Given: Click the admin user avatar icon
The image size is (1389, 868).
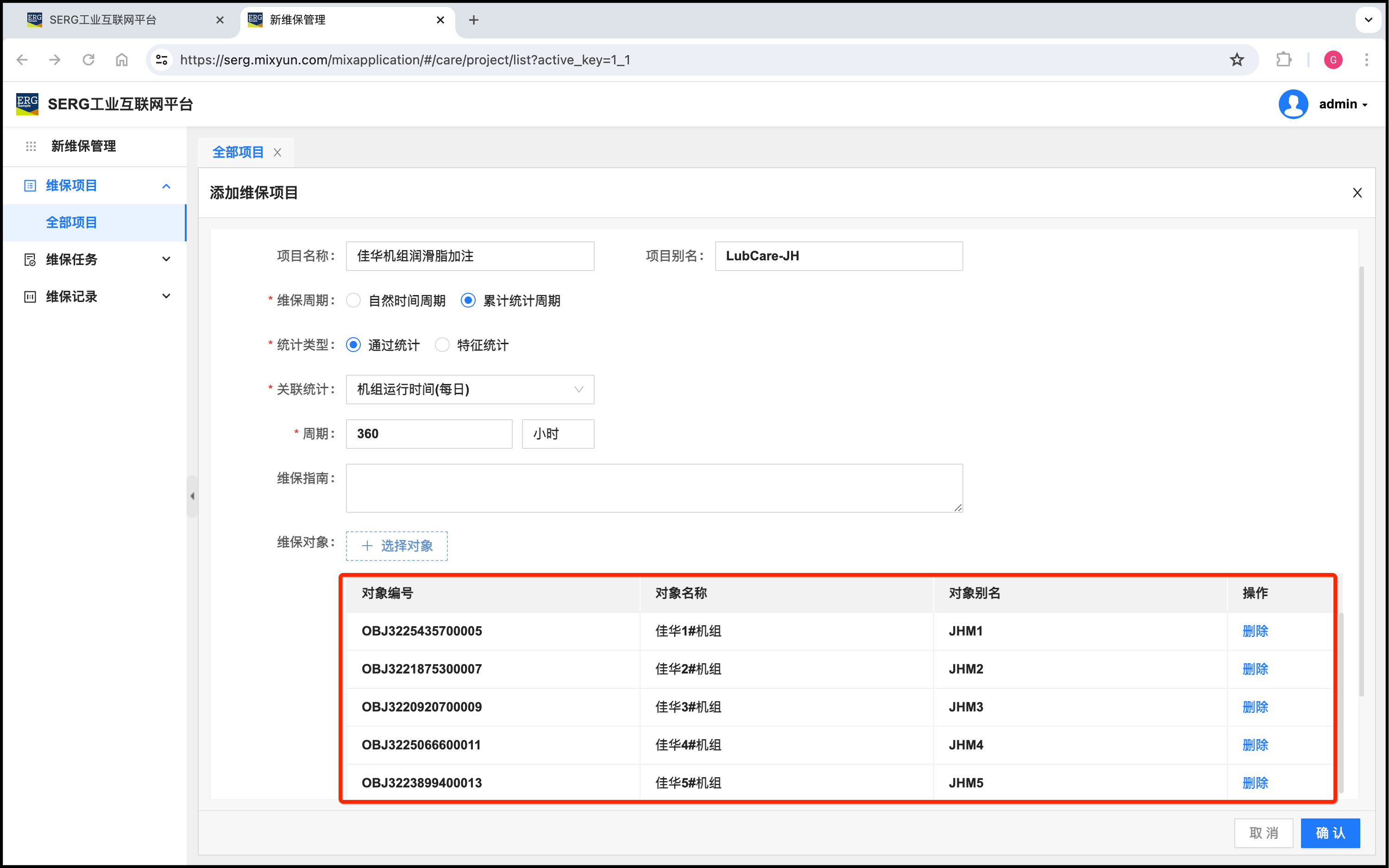Looking at the screenshot, I should [1293, 105].
